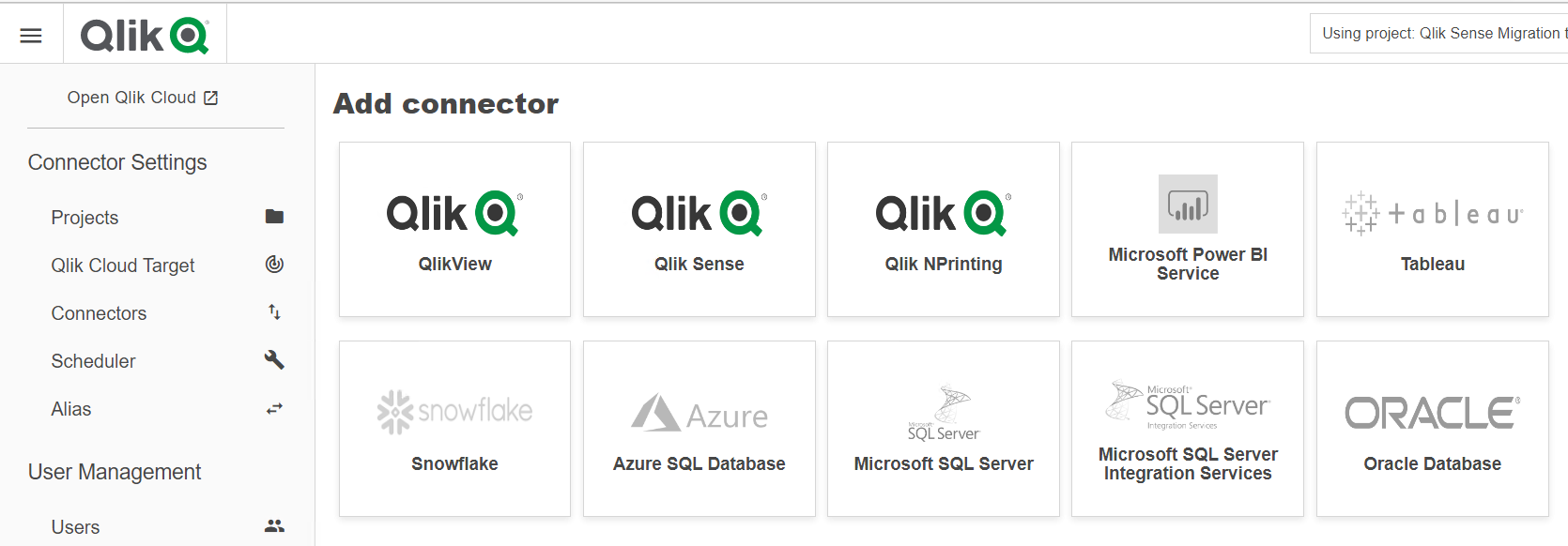Open the Connector Settings section
Viewport: 1568px width, 546px height.
[117, 161]
